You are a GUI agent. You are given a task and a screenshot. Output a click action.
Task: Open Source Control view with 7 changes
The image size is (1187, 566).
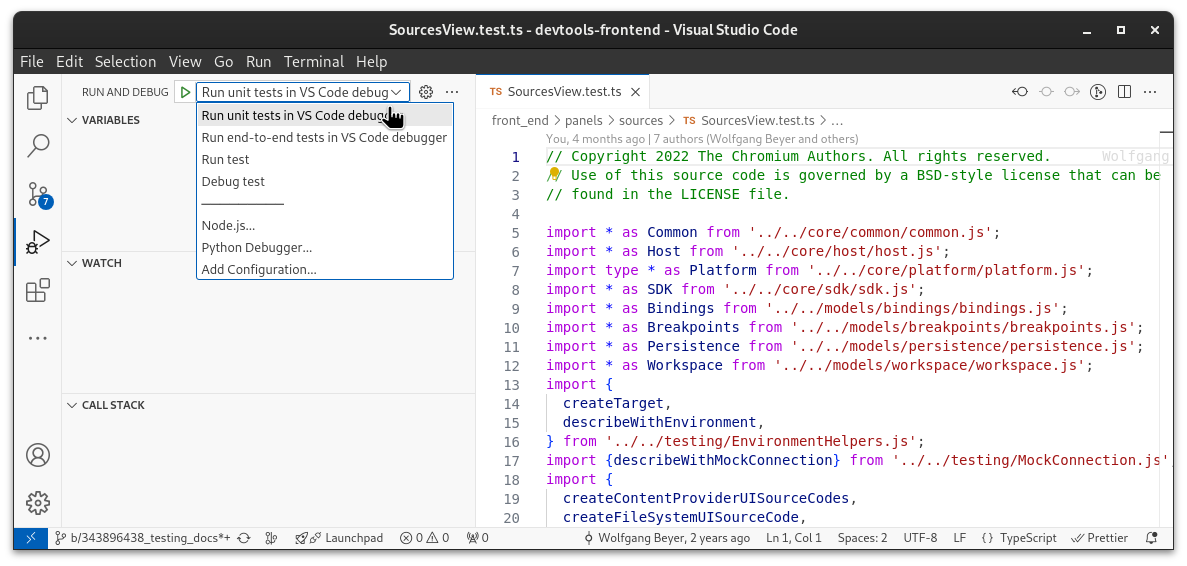(x=38, y=194)
